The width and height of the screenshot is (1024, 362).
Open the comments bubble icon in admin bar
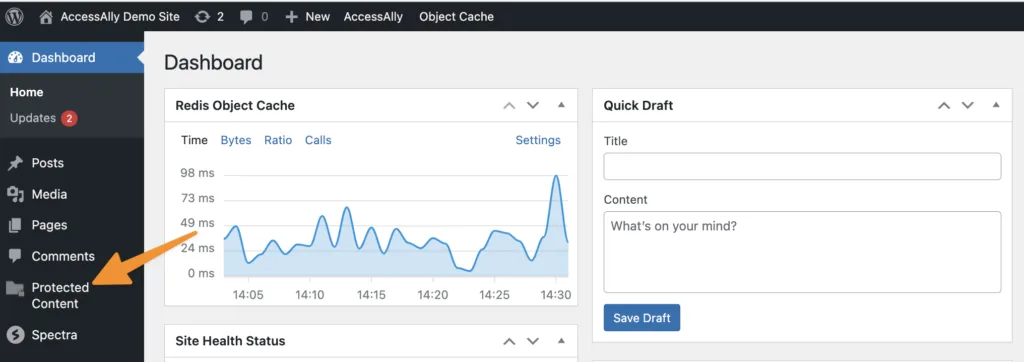tap(246, 18)
